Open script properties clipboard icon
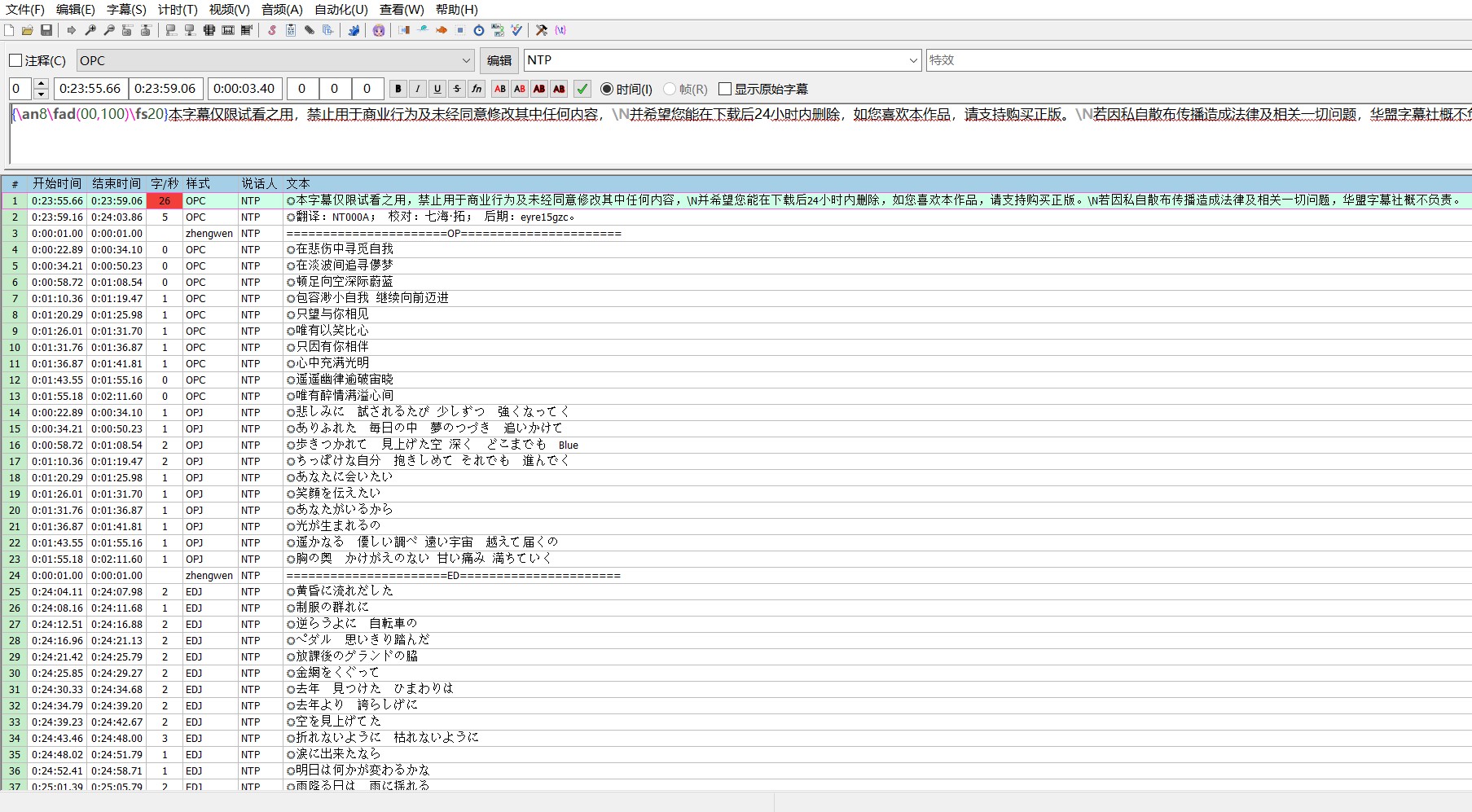 (291, 30)
